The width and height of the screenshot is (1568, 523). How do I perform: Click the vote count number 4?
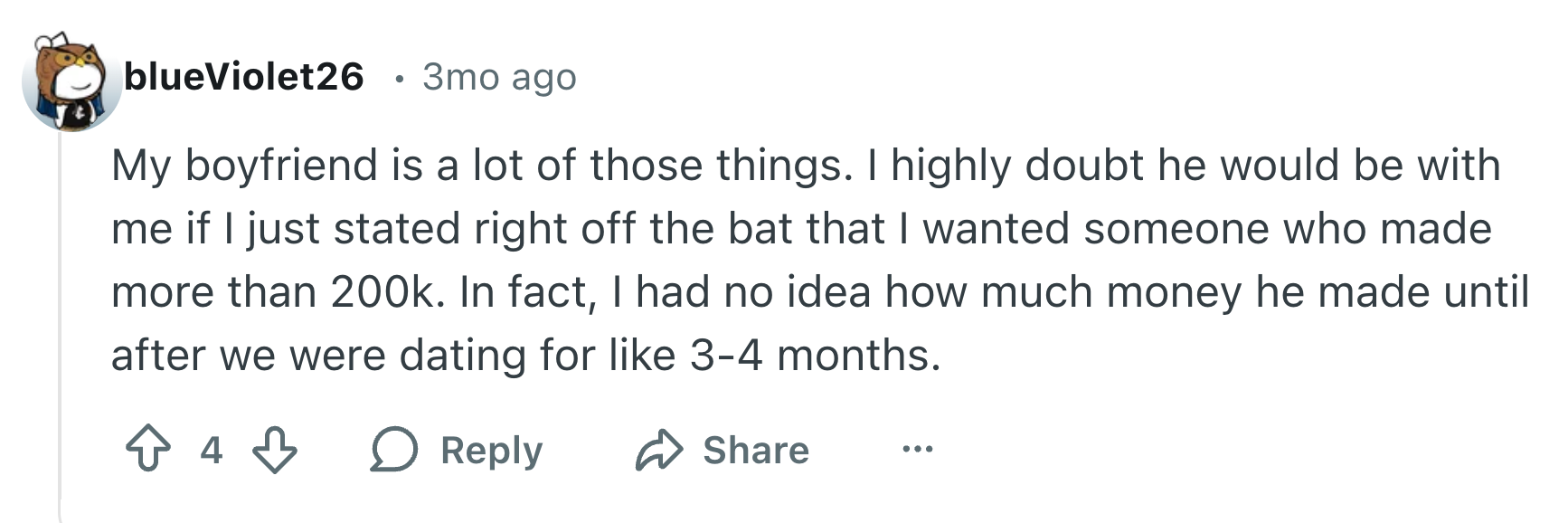click(211, 450)
